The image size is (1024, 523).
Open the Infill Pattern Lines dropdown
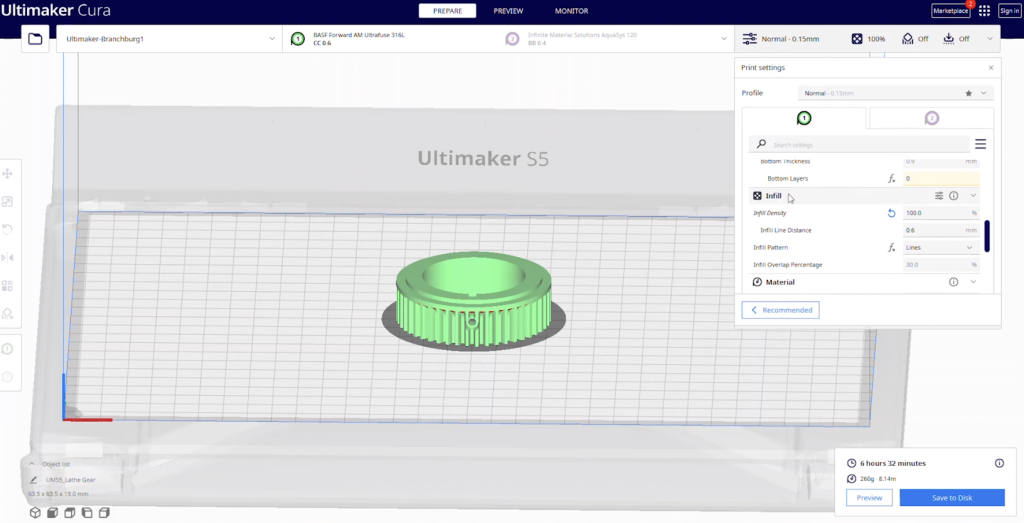tap(941, 247)
